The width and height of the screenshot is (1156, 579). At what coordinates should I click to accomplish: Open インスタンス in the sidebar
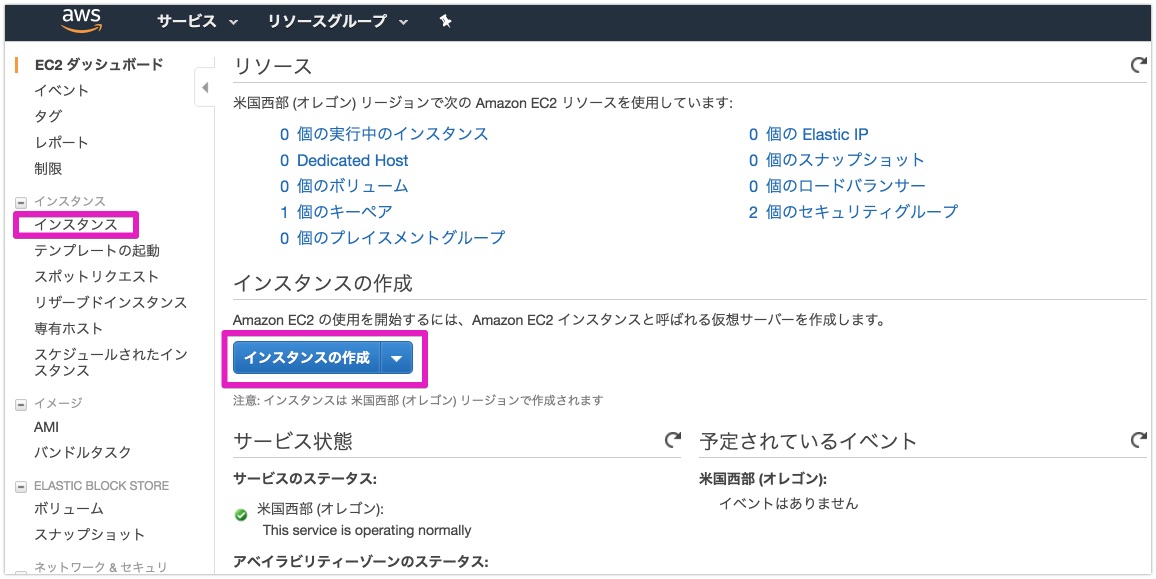pyautogui.click(x=75, y=224)
